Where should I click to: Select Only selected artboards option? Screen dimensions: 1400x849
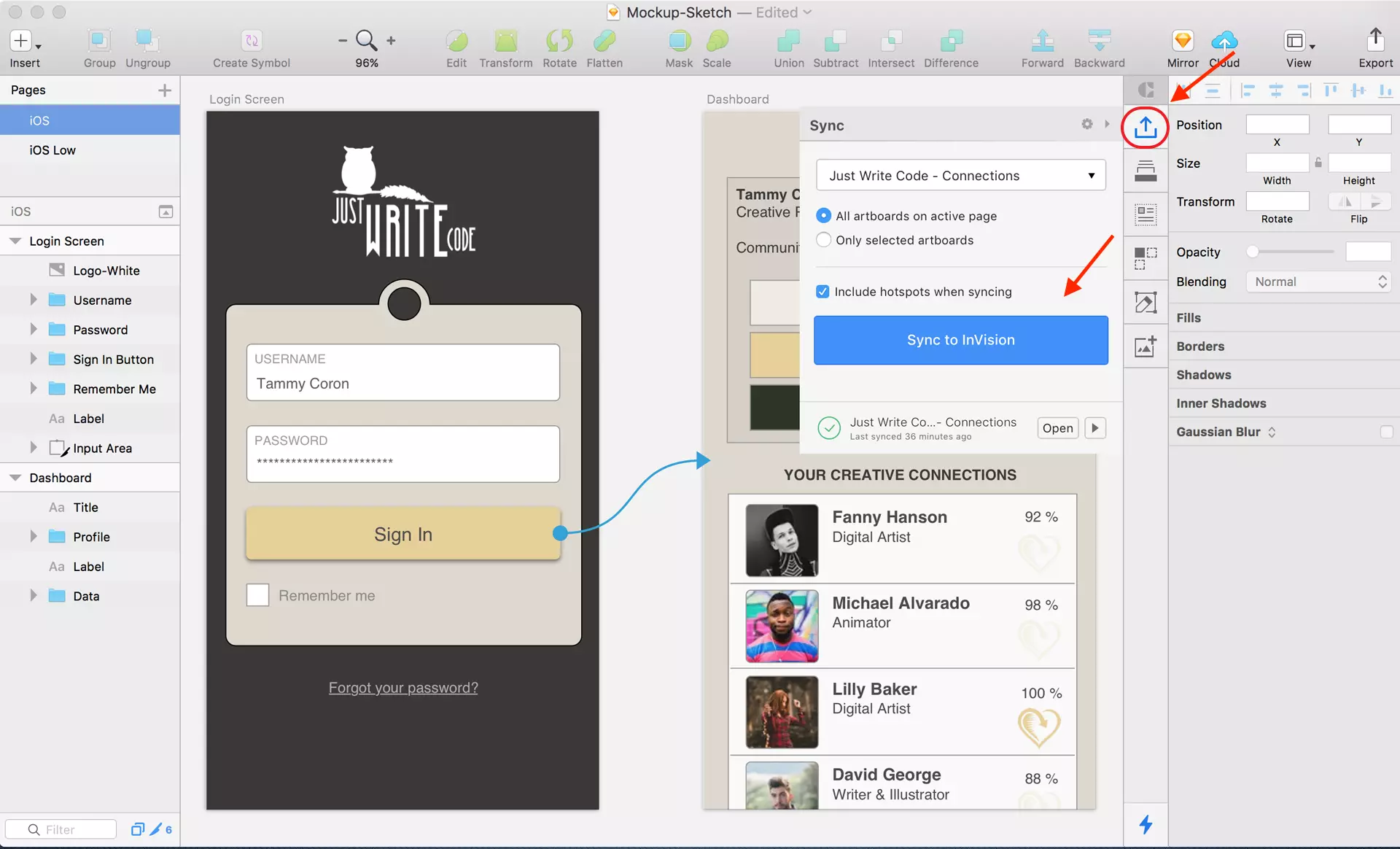823,240
